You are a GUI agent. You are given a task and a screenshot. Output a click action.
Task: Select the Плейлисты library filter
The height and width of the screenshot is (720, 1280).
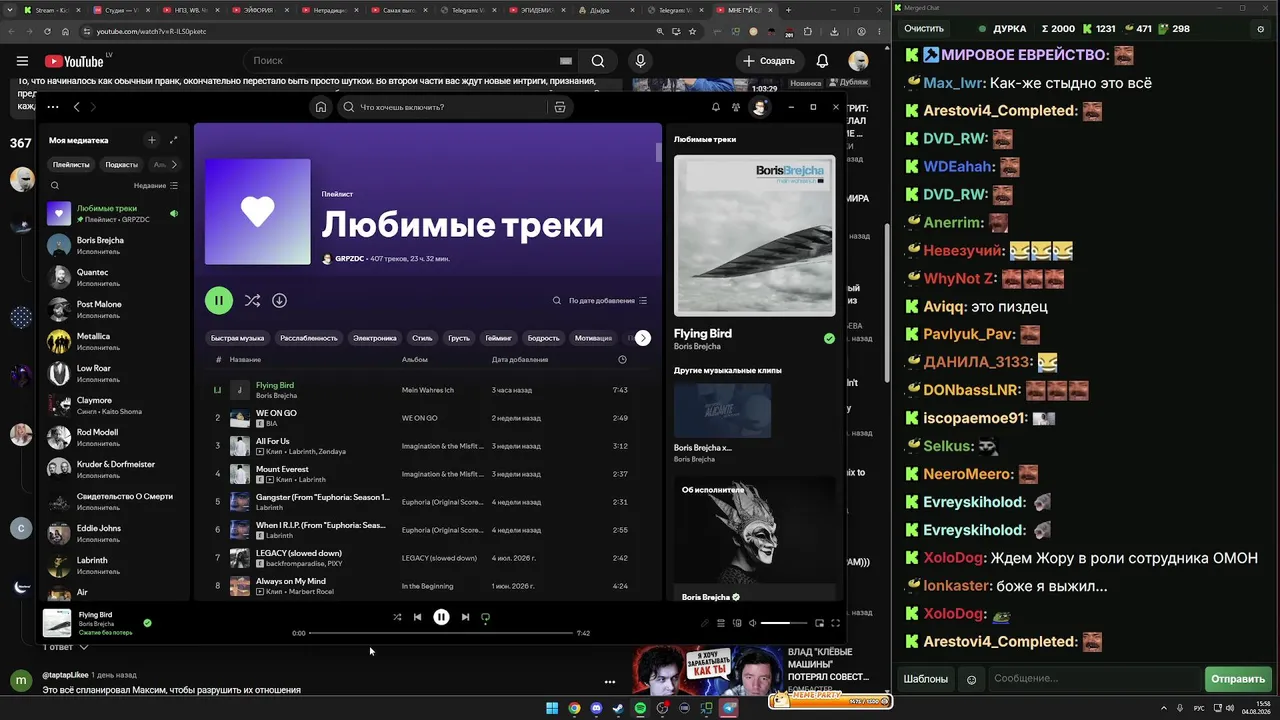71,164
